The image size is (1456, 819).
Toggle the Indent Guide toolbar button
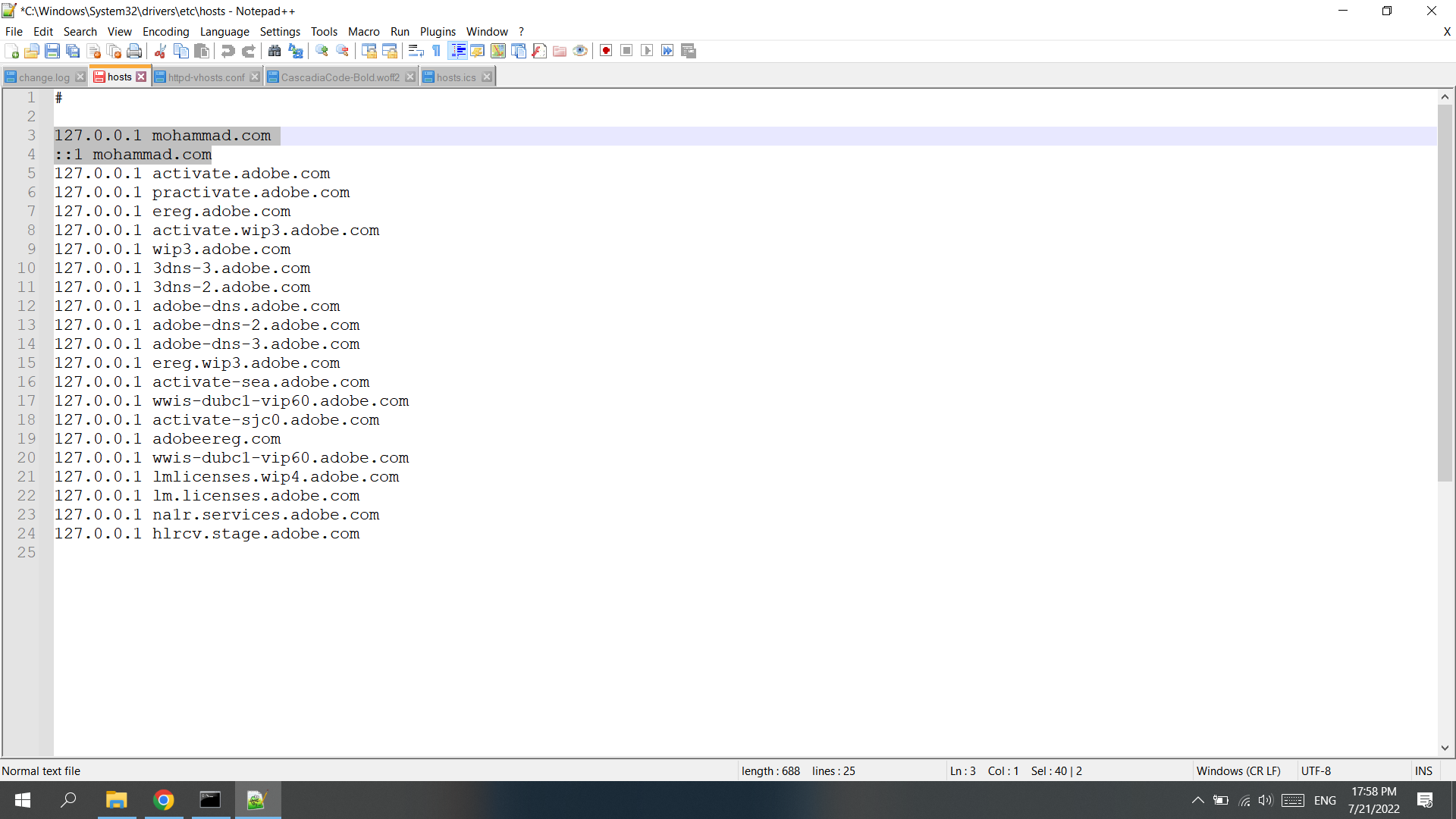coord(458,51)
